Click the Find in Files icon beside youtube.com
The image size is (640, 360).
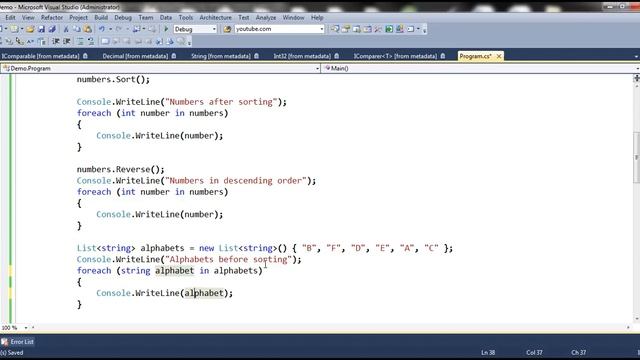(227, 29)
